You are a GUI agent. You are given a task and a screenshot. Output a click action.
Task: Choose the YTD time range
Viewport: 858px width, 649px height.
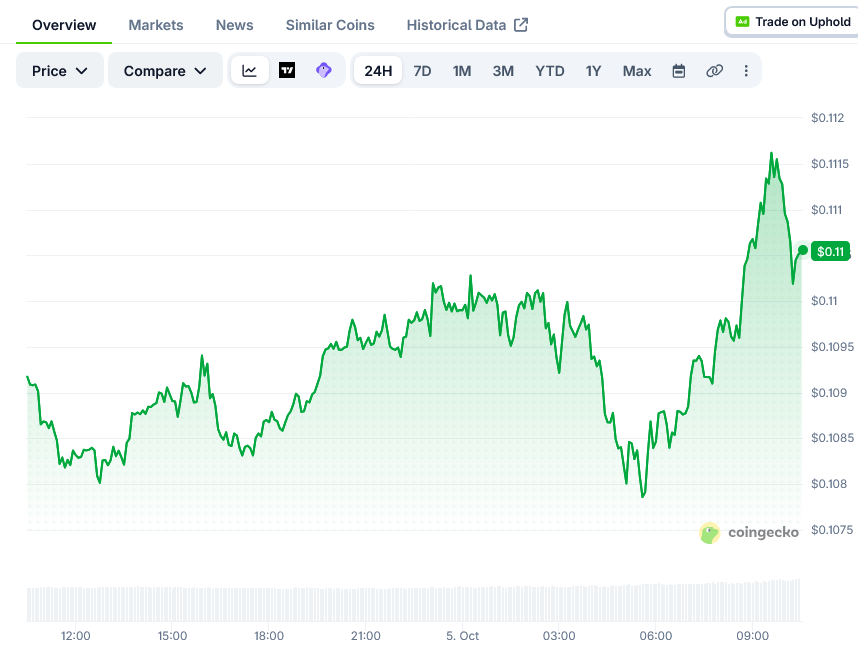(550, 71)
